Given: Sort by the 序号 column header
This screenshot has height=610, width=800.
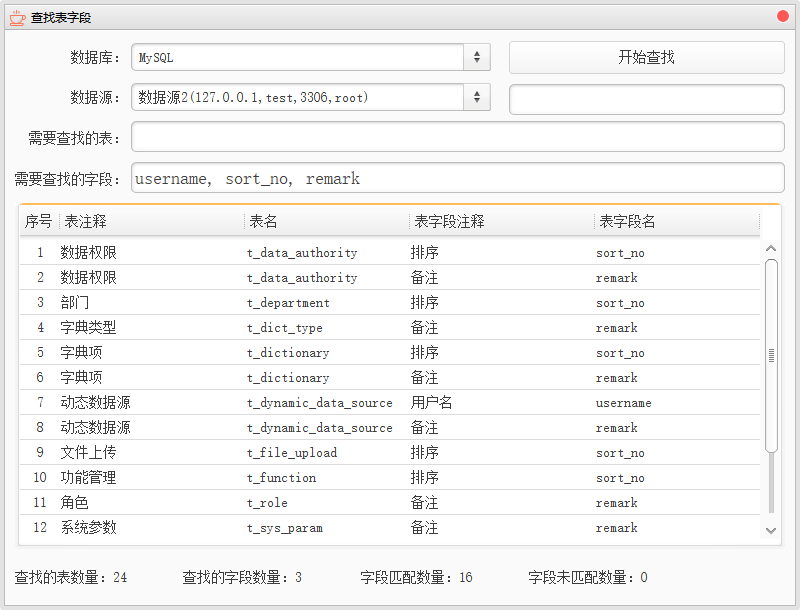Looking at the screenshot, I should [39, 221].
